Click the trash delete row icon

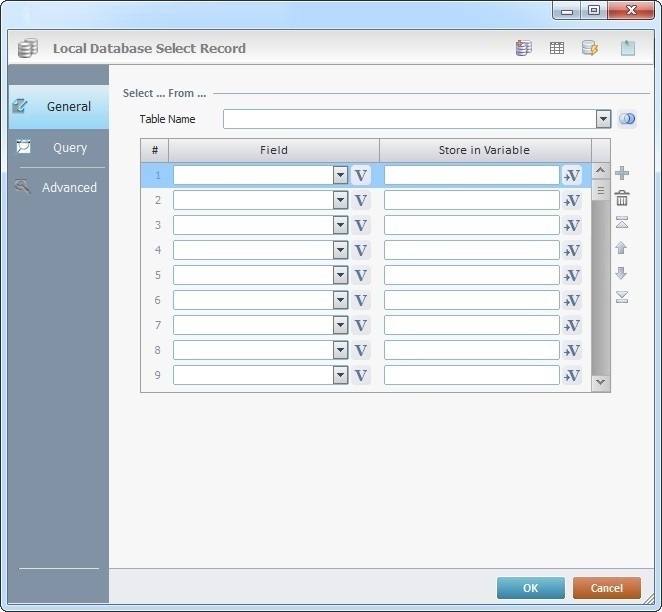(622, 199)
